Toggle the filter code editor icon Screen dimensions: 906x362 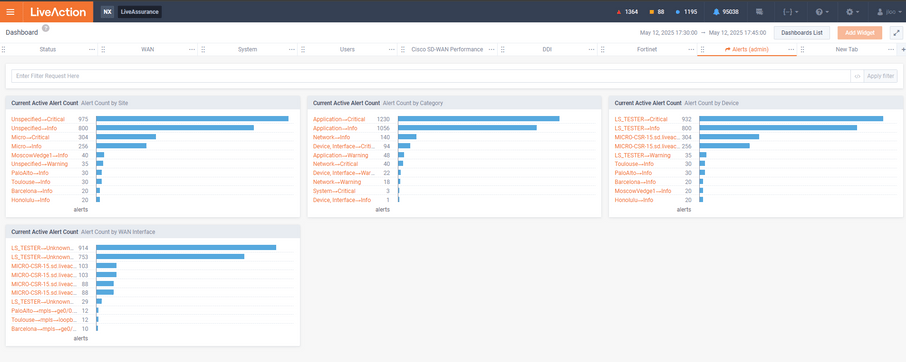click(857, 76)
